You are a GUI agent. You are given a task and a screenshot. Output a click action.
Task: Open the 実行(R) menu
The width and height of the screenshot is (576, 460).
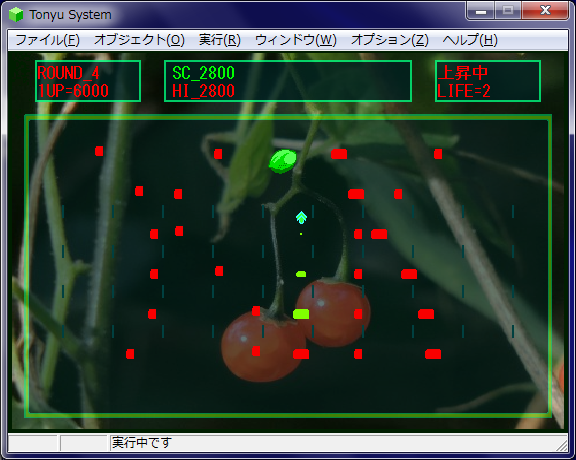(220, 40)
